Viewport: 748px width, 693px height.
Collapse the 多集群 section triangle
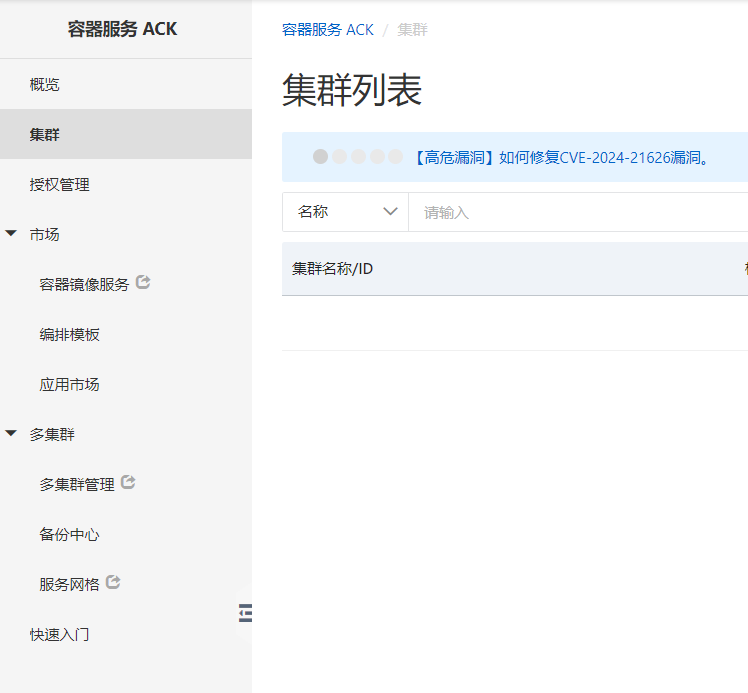coord(11,433)
